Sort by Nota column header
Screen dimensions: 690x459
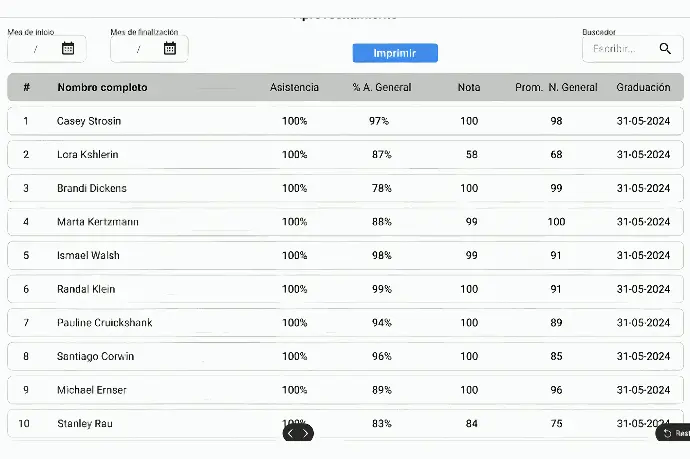click(469, 87)
